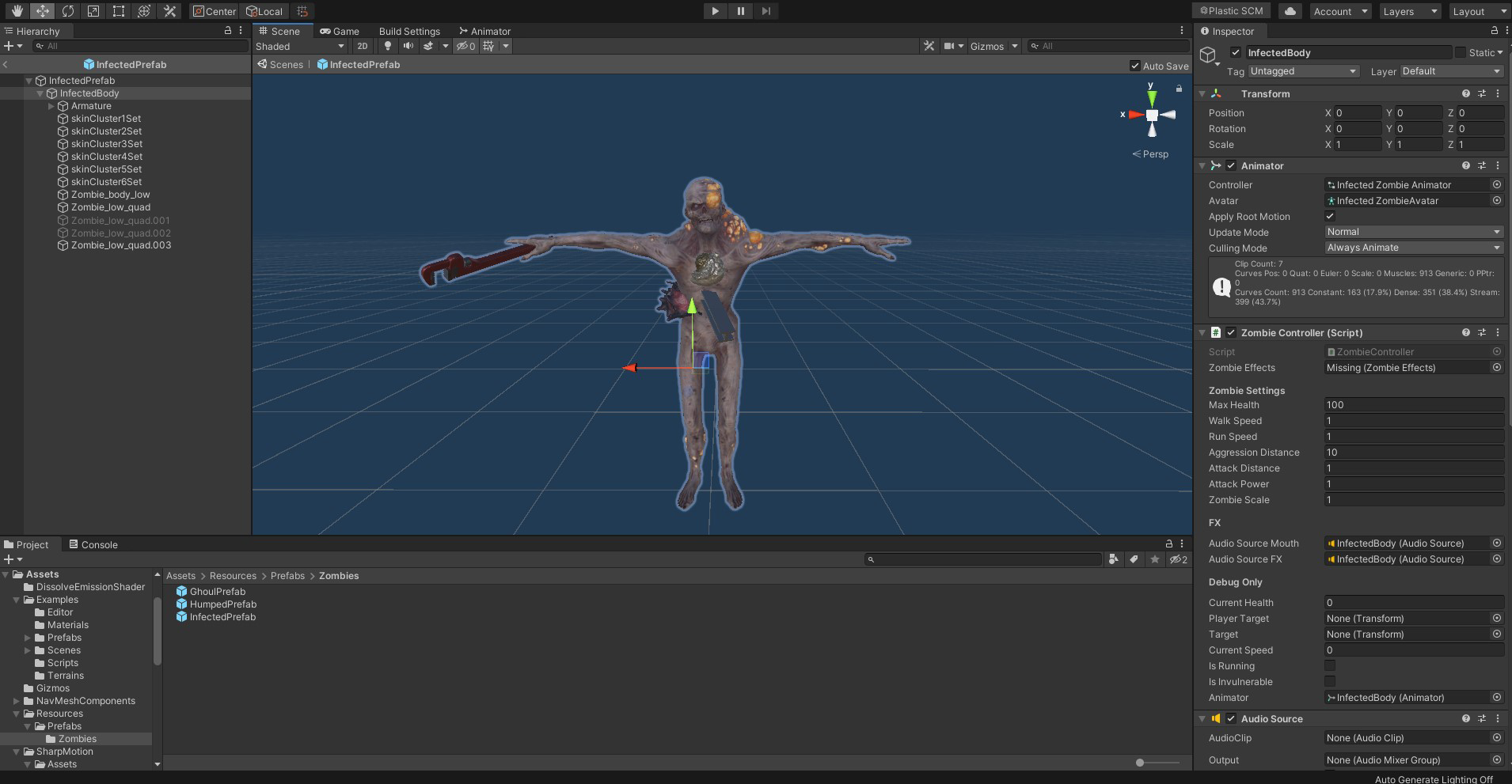Click the Play button
This screenshot has width=1512, height=784.
tap(715, 11)
